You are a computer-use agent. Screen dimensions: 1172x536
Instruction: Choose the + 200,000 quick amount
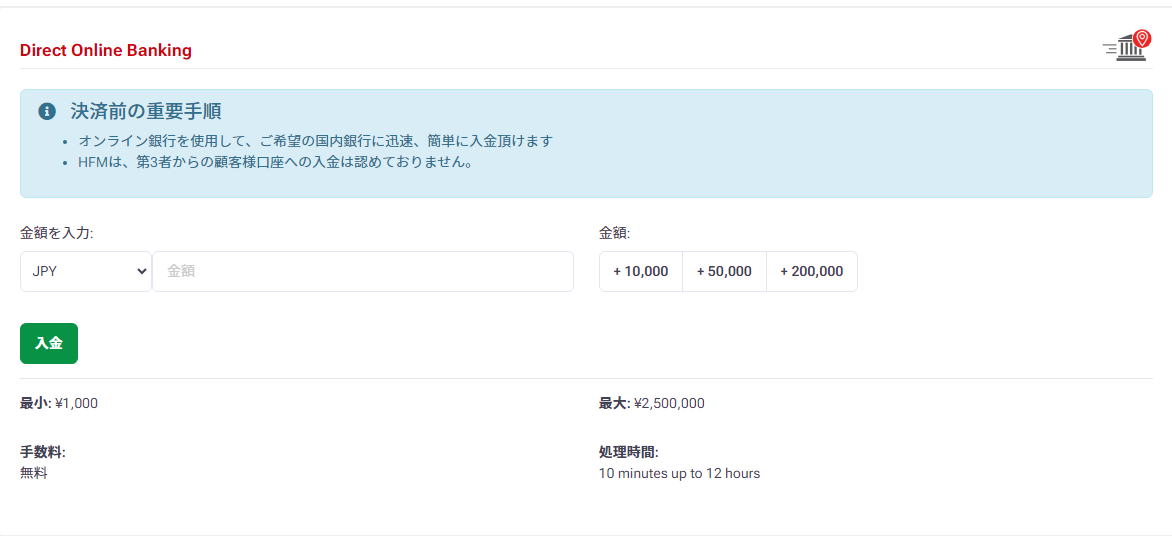[x=811, y=271]
